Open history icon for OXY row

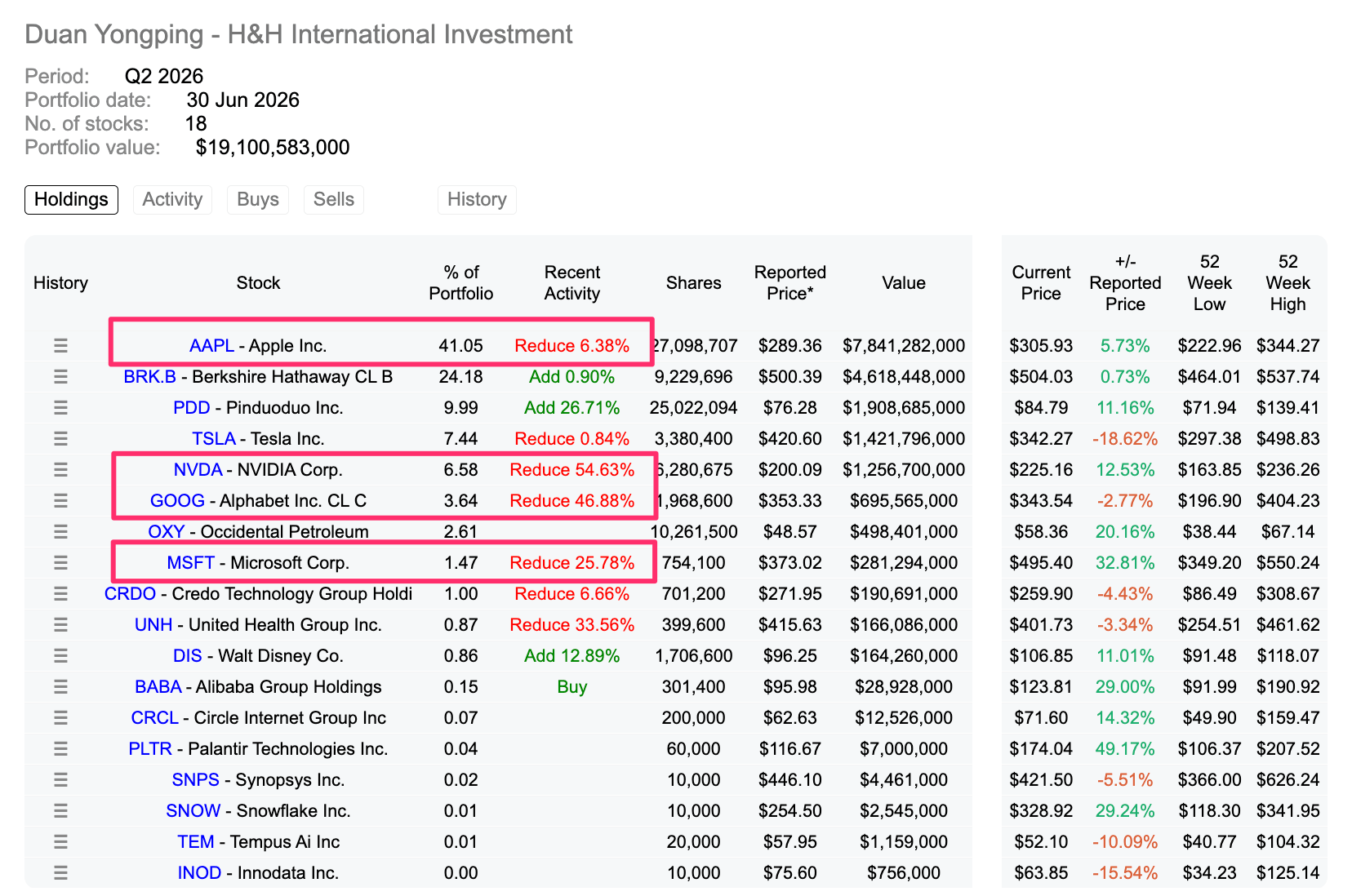click(60, 532)
